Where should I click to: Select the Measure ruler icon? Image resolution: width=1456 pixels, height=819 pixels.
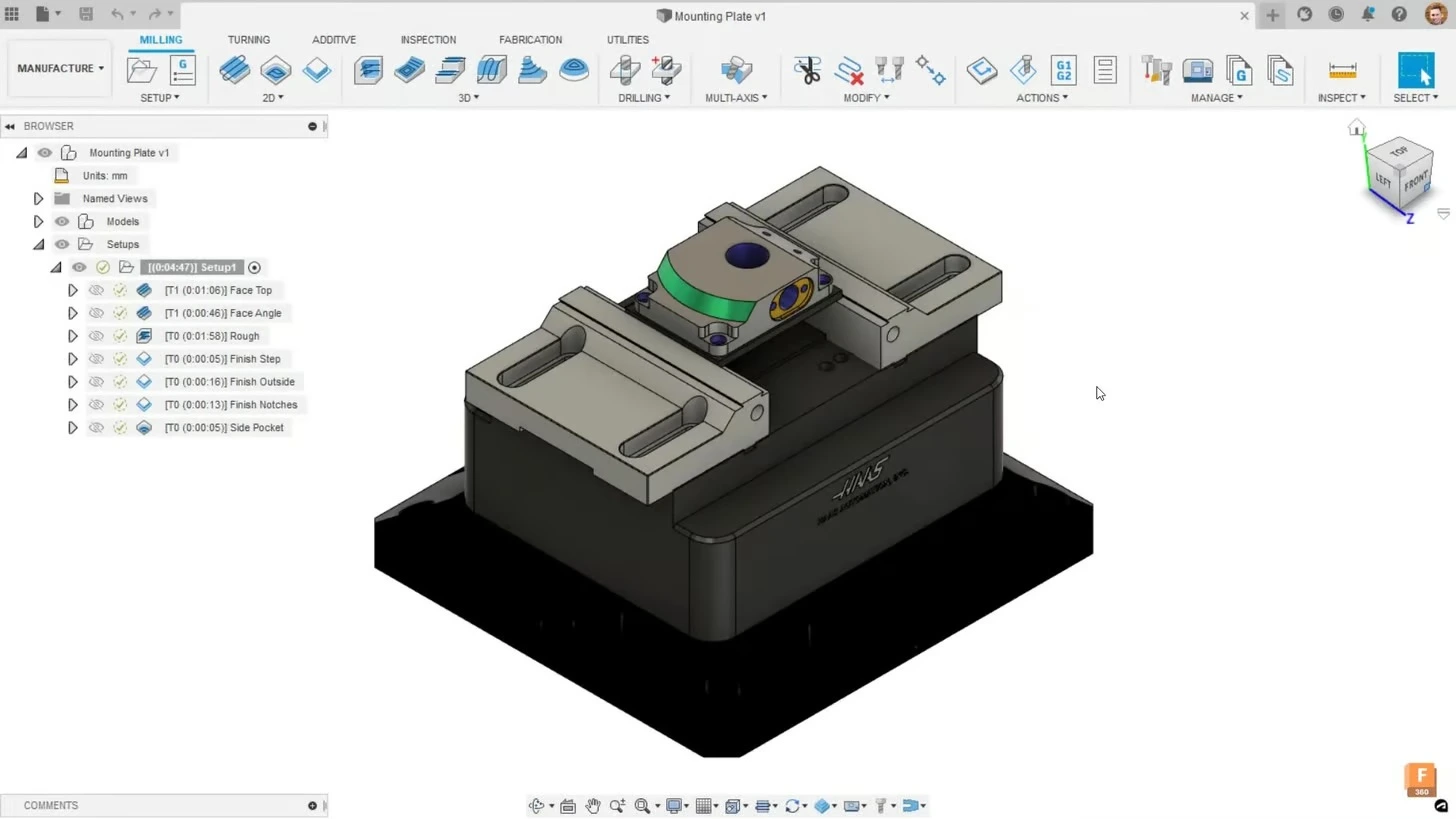coord(1342,70)
